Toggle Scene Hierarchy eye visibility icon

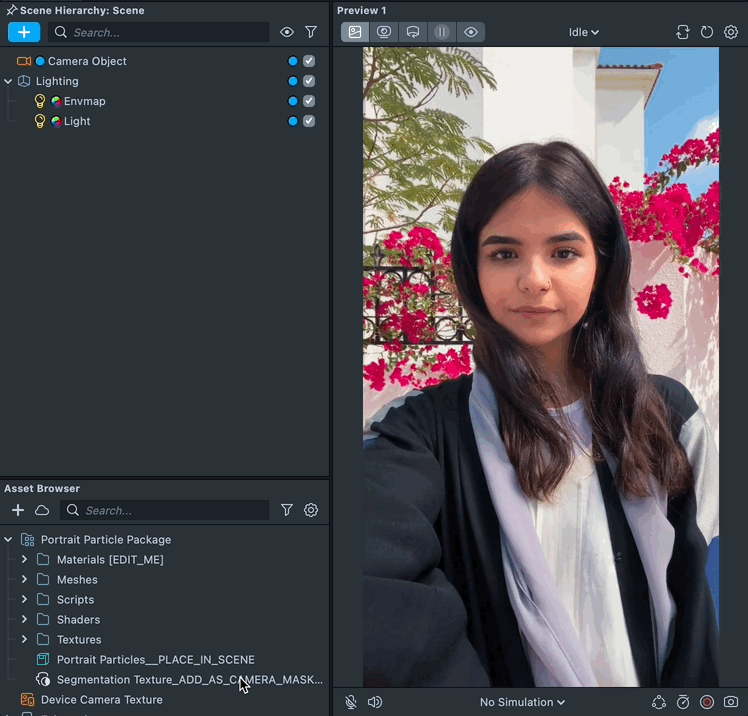287,32
